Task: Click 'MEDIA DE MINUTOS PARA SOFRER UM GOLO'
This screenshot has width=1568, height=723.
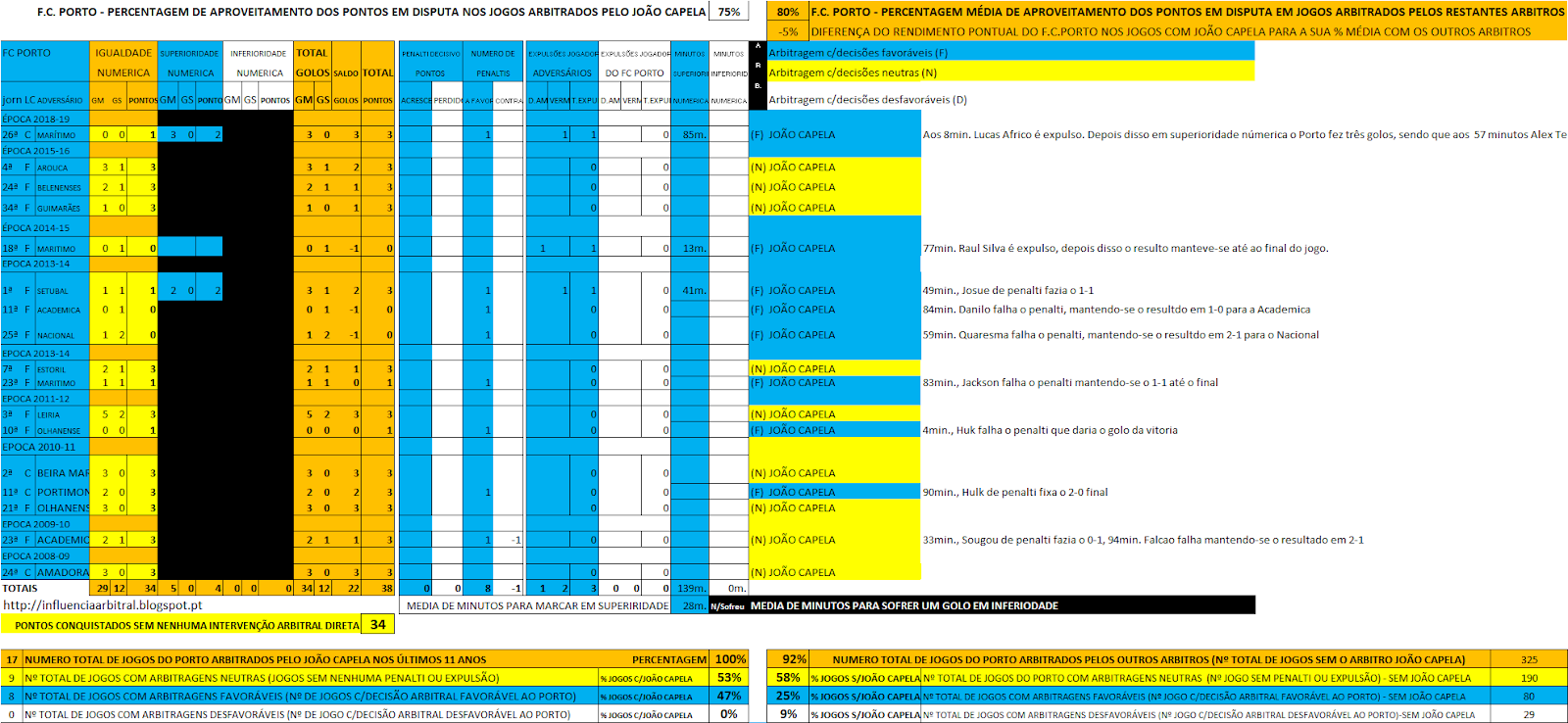Action: (904, 605)
